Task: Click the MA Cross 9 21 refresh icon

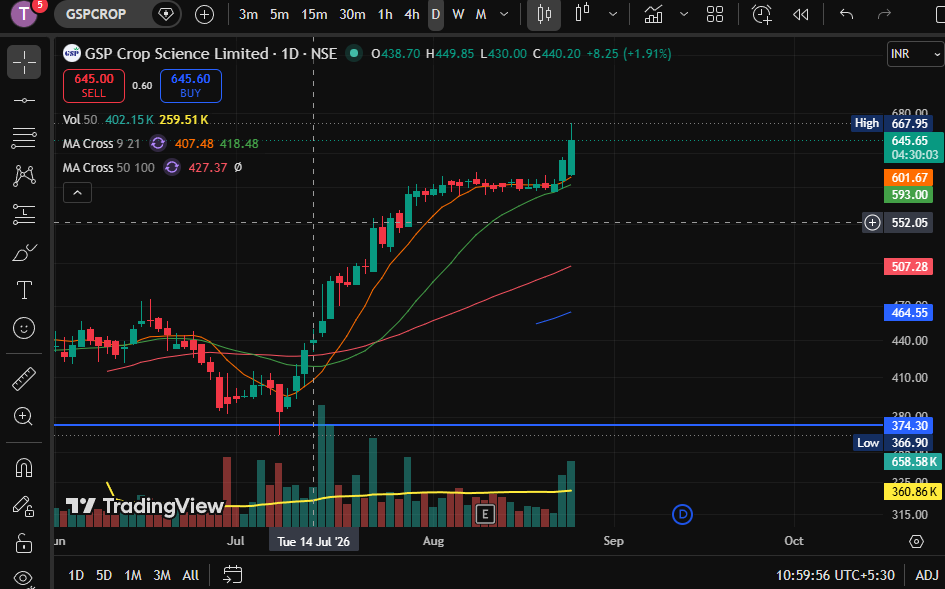Action: [157, 143]
